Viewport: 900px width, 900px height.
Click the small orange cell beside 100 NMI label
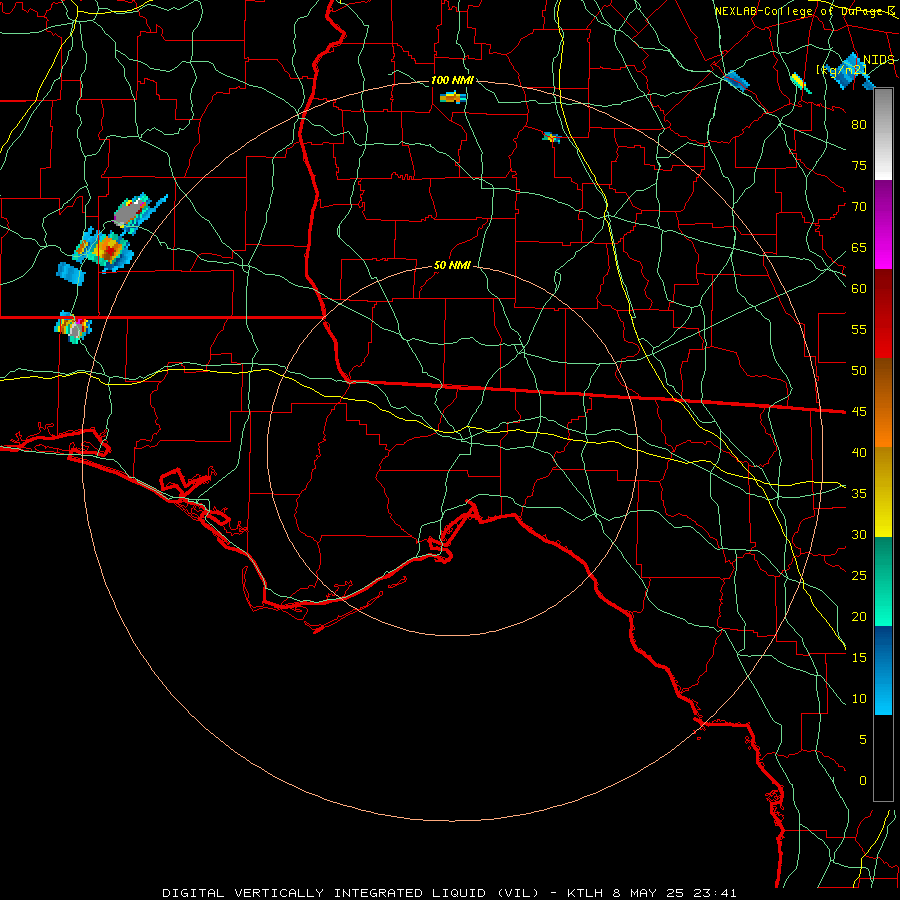pyautogui.click(x=453, y=98)
